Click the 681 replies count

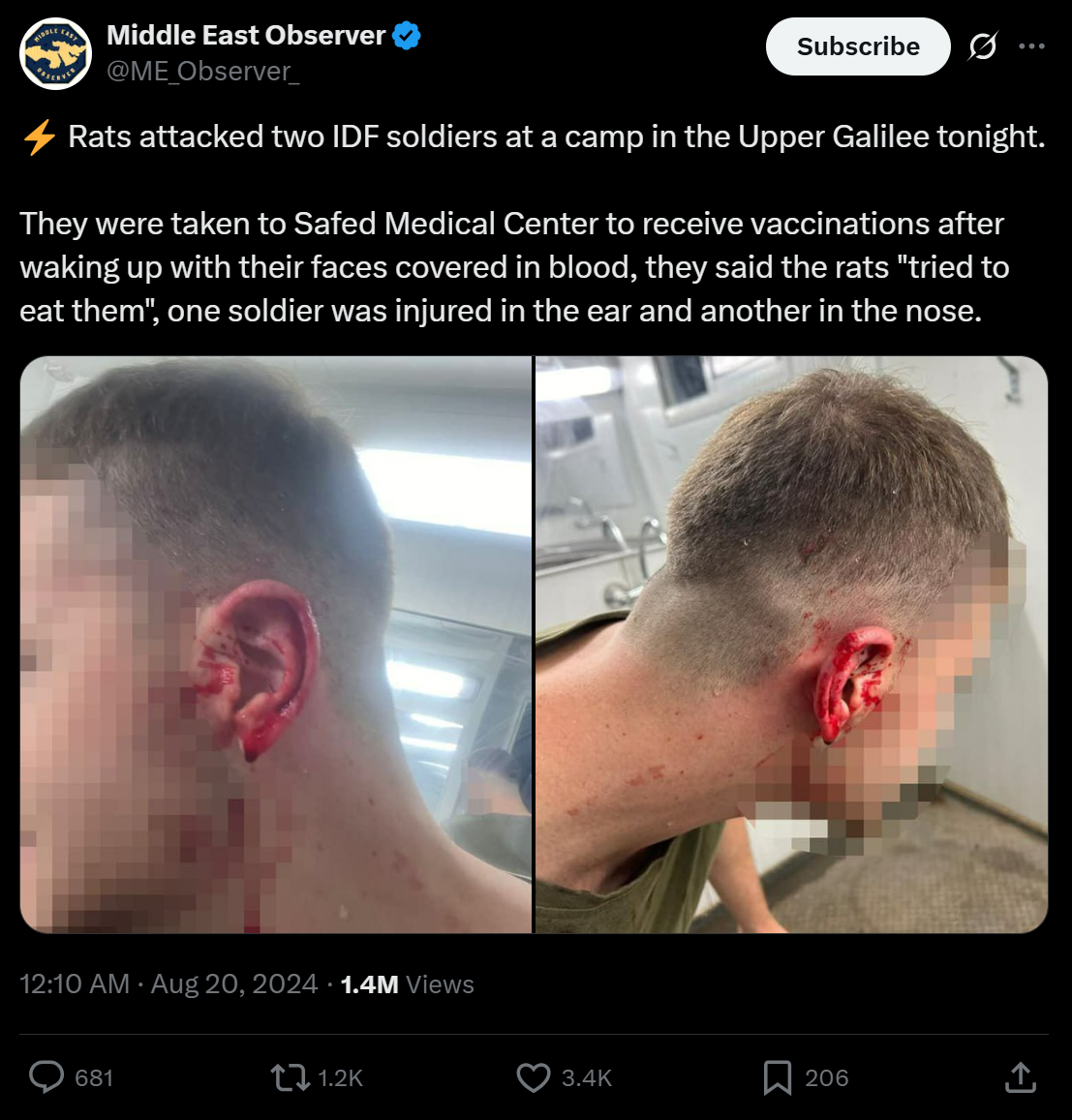(x=94, y=1077)
